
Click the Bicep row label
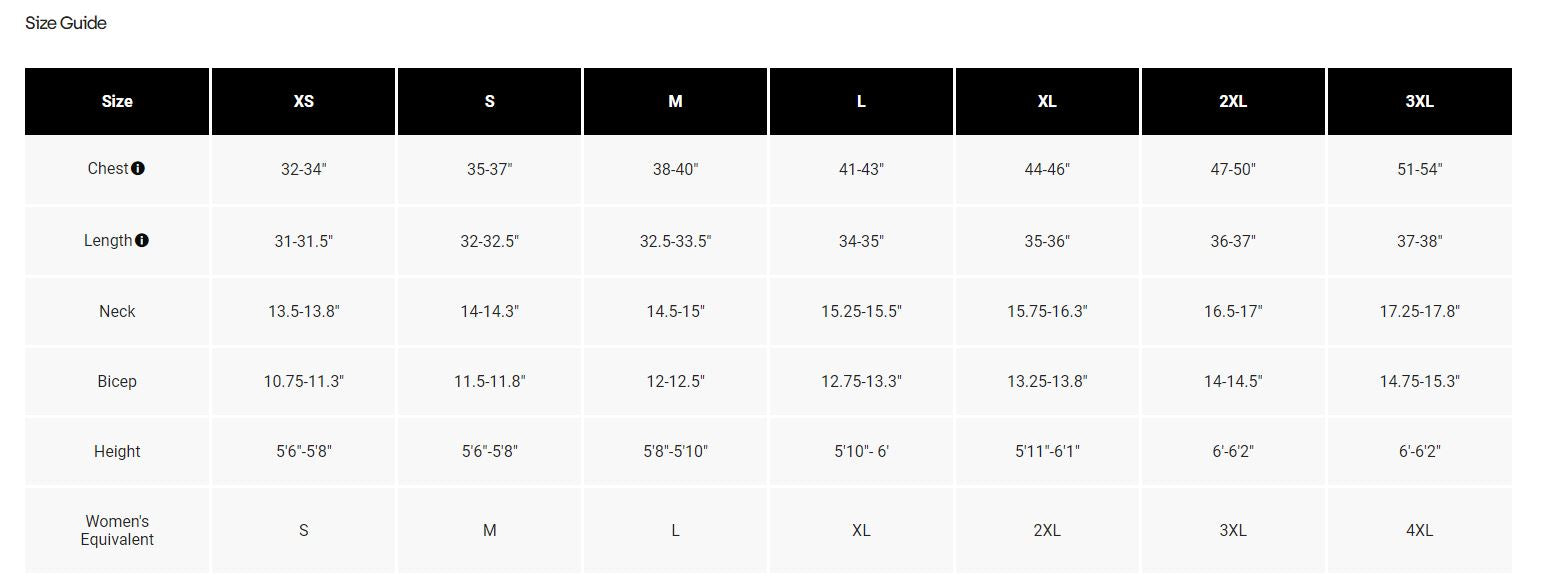tap(117, 381)
